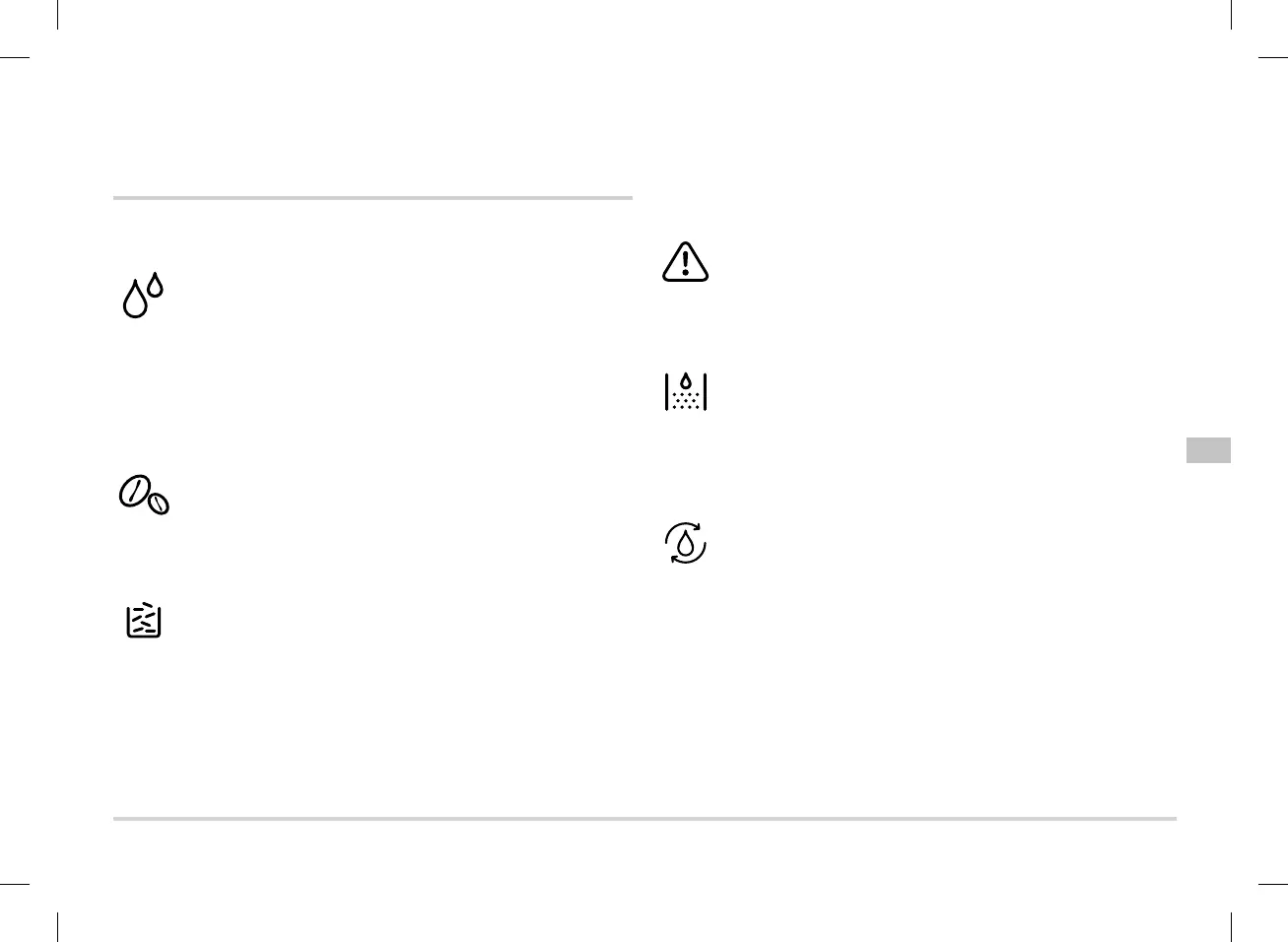
Task: Click the top-left horizontal crop mark
Action: pyautogui.click(x=14, y=57)
